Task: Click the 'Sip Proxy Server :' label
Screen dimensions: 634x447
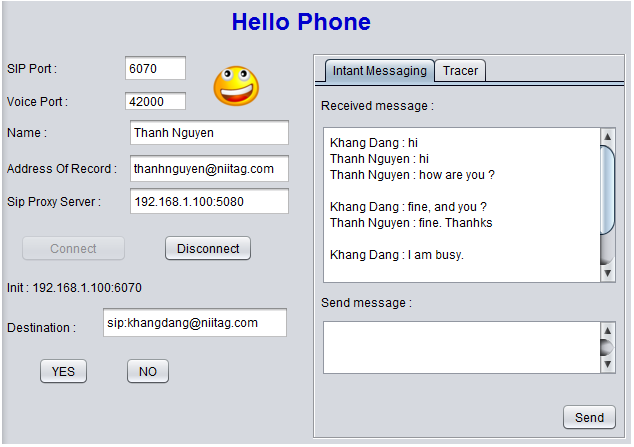Action: point(54,201)
